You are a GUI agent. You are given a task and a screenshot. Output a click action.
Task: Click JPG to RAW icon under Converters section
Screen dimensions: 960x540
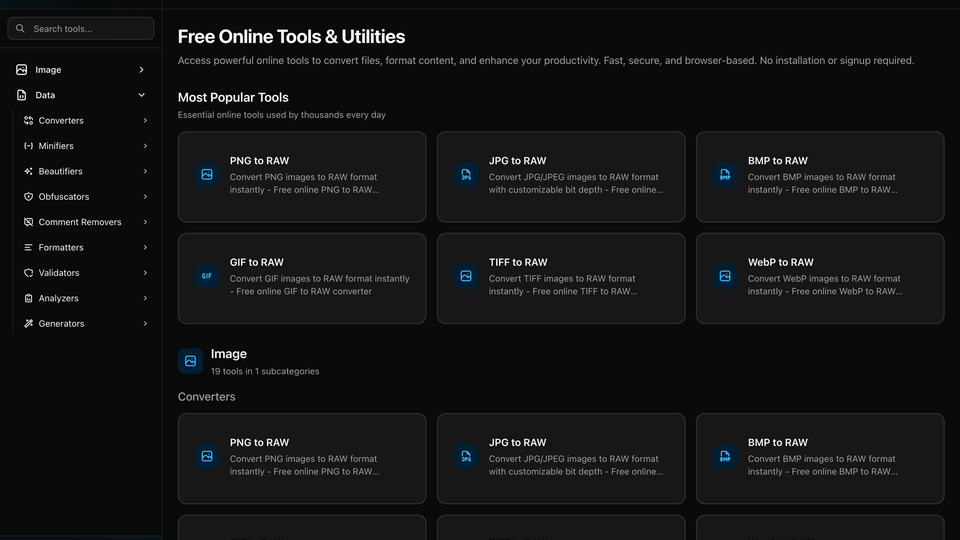coord(466,456)
